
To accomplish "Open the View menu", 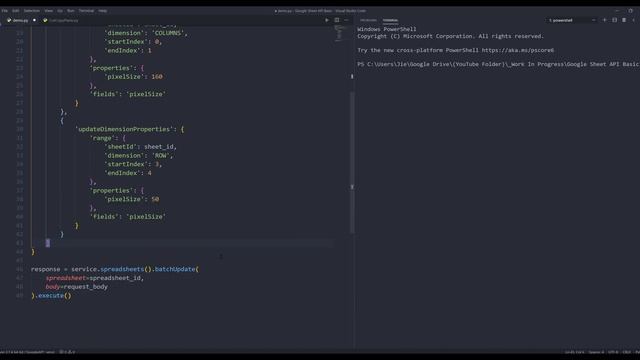I will [49, 11].
